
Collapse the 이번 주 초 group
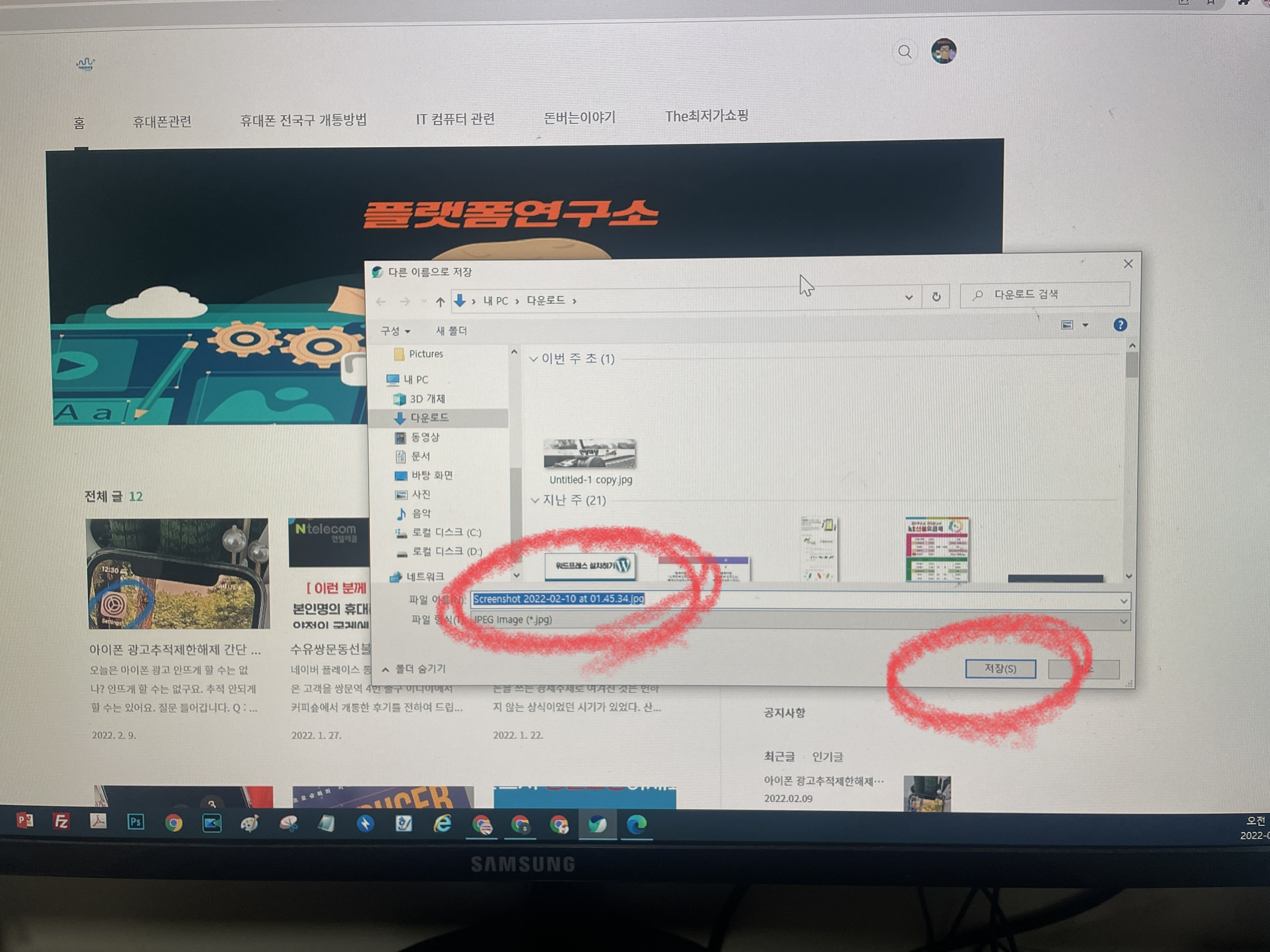pyautogui.click(x=533, y=359)
